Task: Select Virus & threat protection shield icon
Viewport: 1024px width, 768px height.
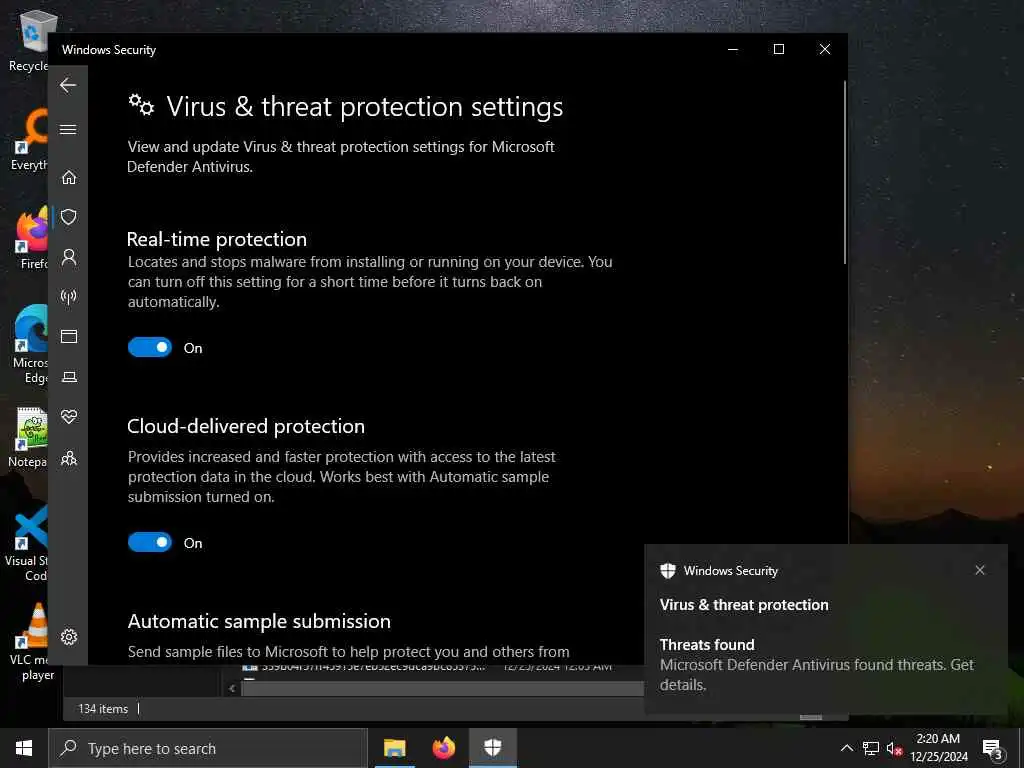Action: pos(69,217)
